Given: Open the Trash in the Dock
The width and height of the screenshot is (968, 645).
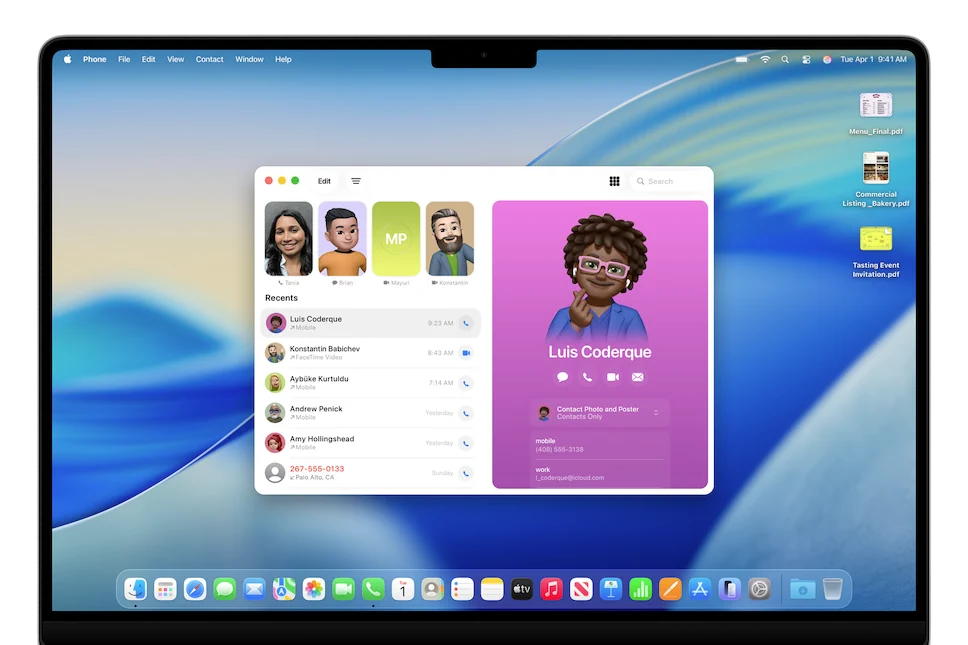Looking at the screenshot, I should click(832, 589).
